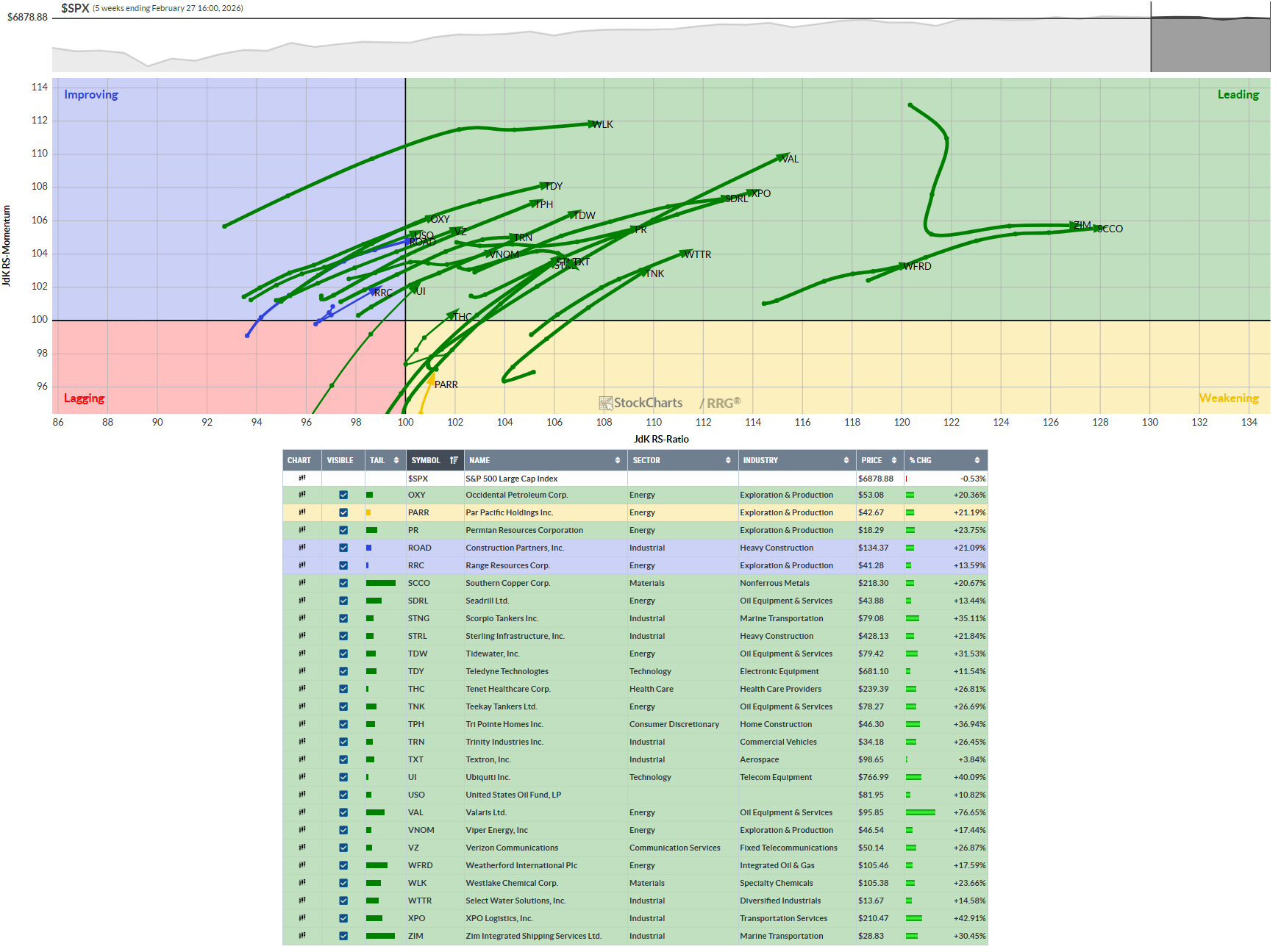Screen dimensions: 1281x952
Task: Open the chart icon for TXT row
Action: pos(302,759)
